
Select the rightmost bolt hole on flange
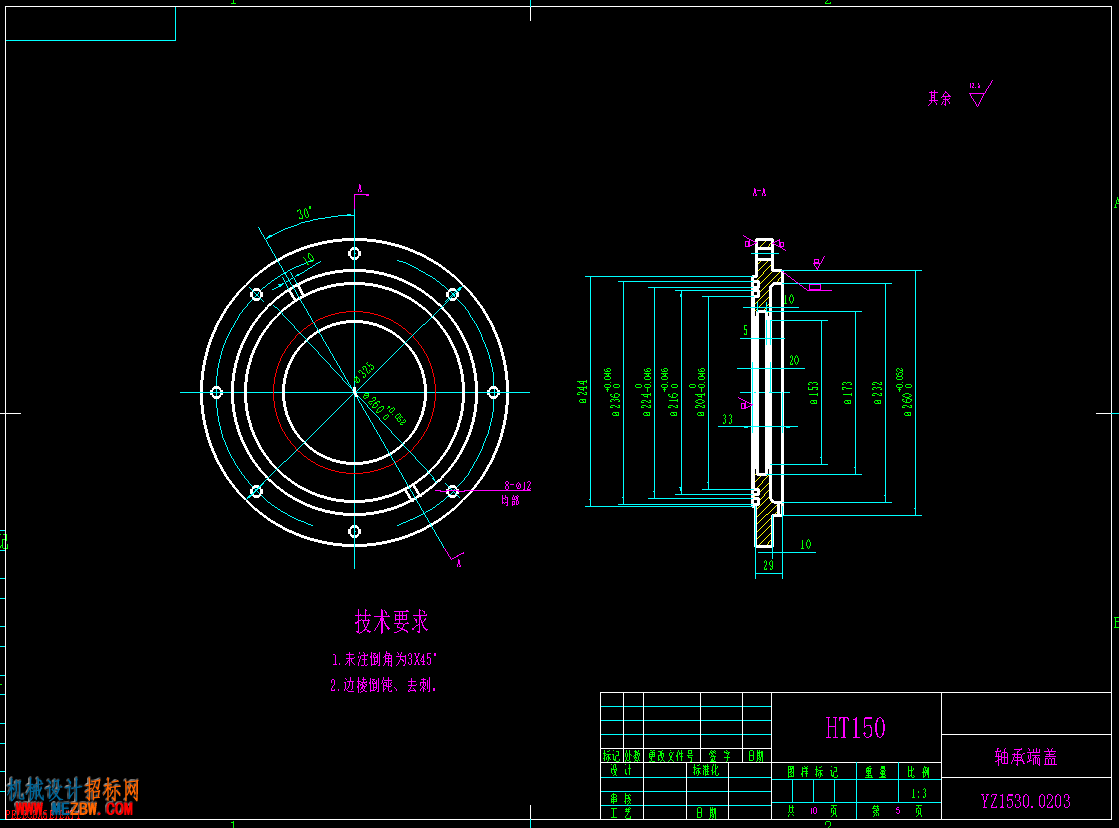point(492,393)
